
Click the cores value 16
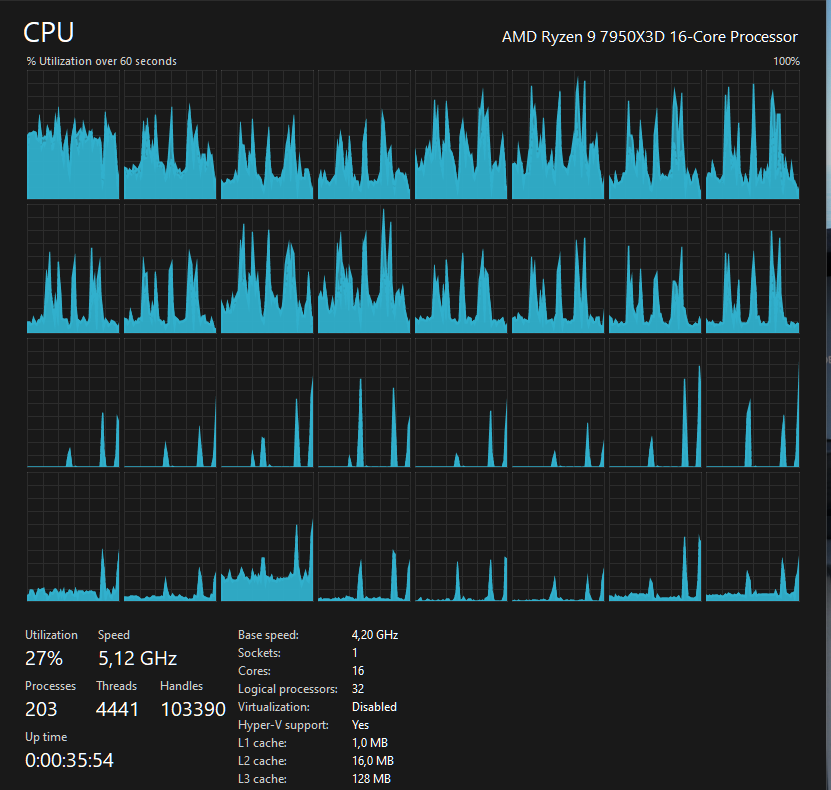click(x=358, y=671)
